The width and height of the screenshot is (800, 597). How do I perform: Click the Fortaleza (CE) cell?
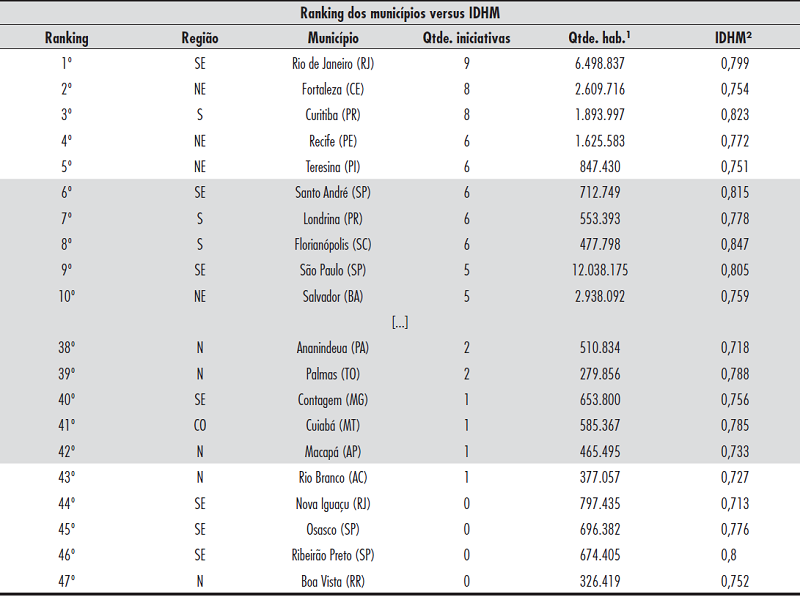[333, 89]
